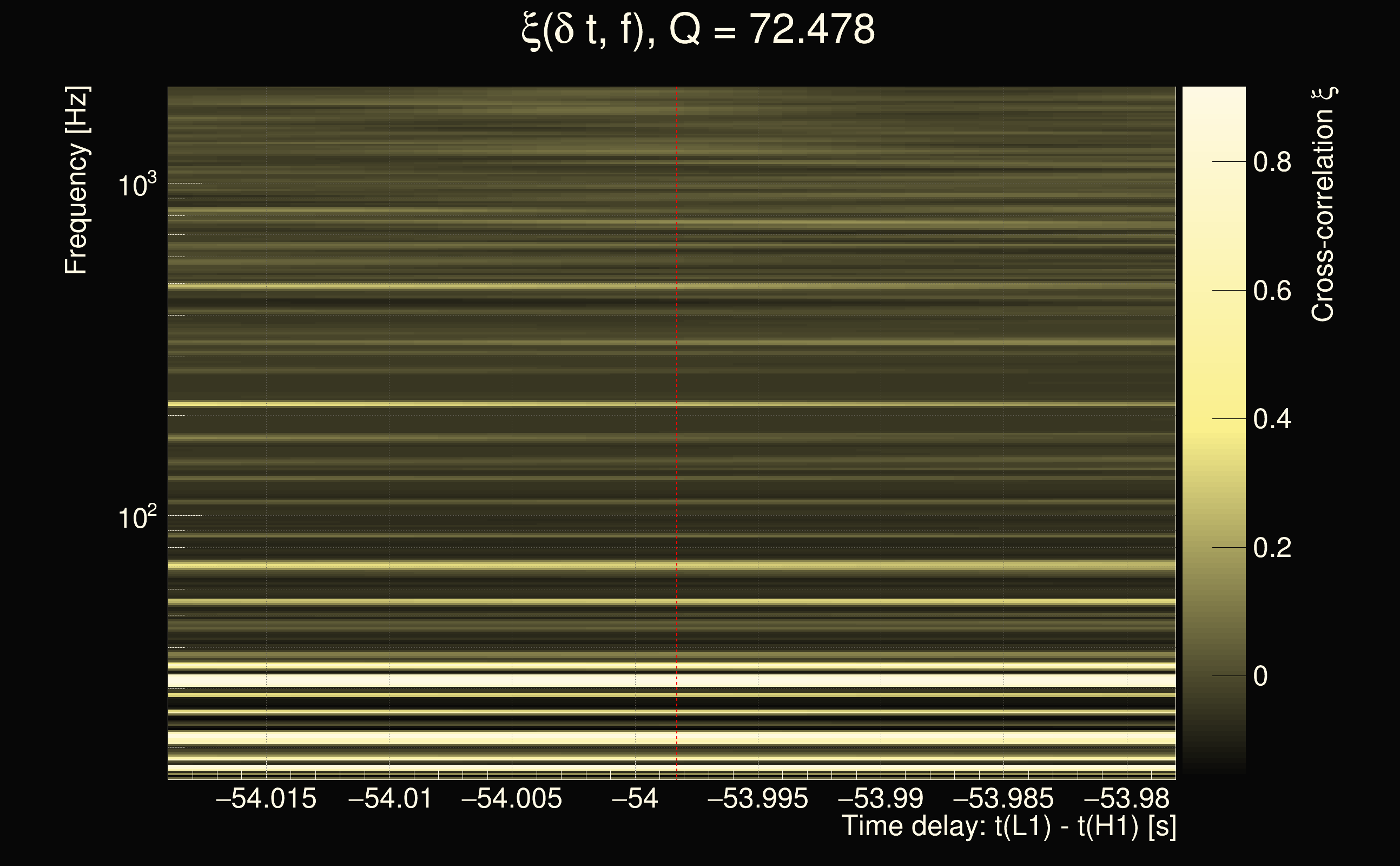Click the -53.98 x-axis tick label
The image size is (1400, 866).
1126,799
